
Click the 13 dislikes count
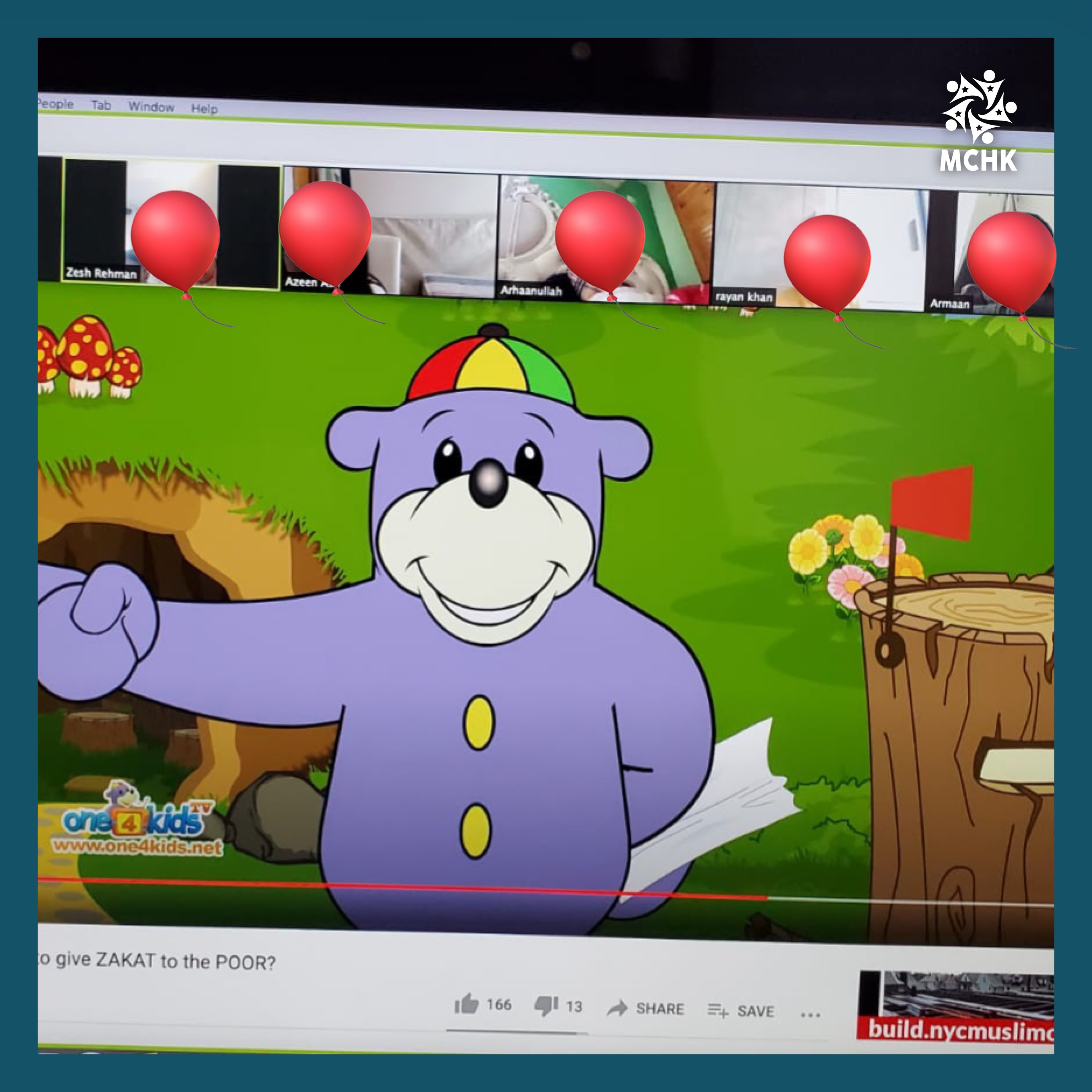click(x=574, y=1007)
